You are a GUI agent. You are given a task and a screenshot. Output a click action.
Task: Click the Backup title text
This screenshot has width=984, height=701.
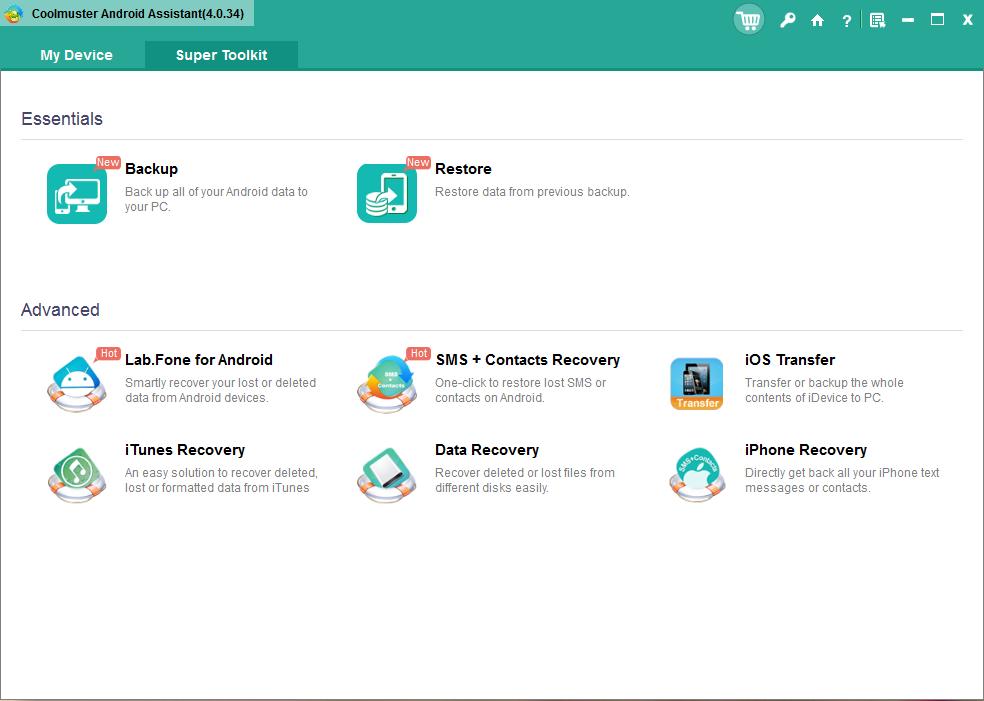(151, 169)
